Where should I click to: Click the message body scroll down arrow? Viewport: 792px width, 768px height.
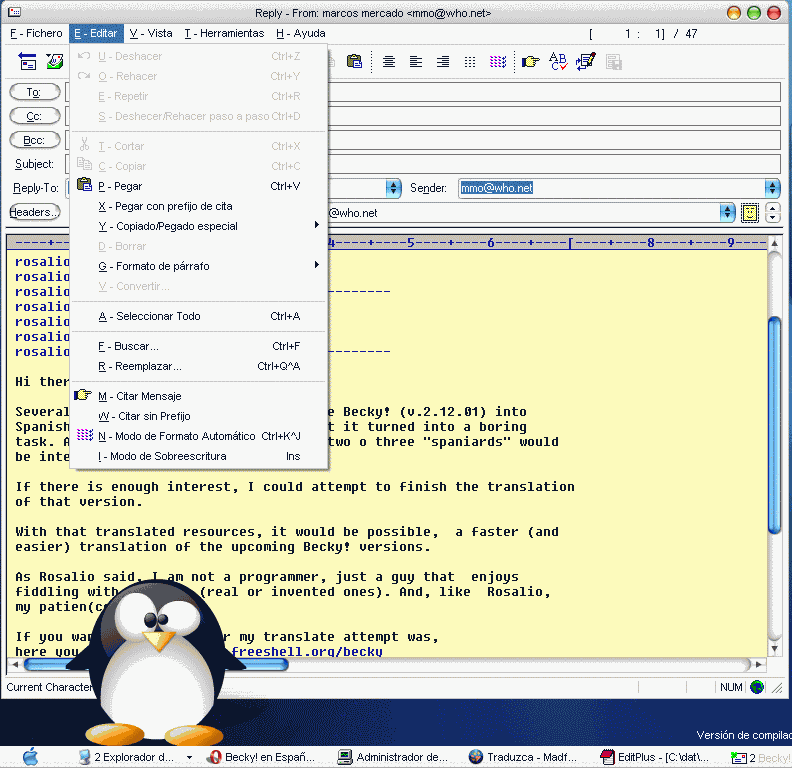pyautogui.click(x=774, y=649)
